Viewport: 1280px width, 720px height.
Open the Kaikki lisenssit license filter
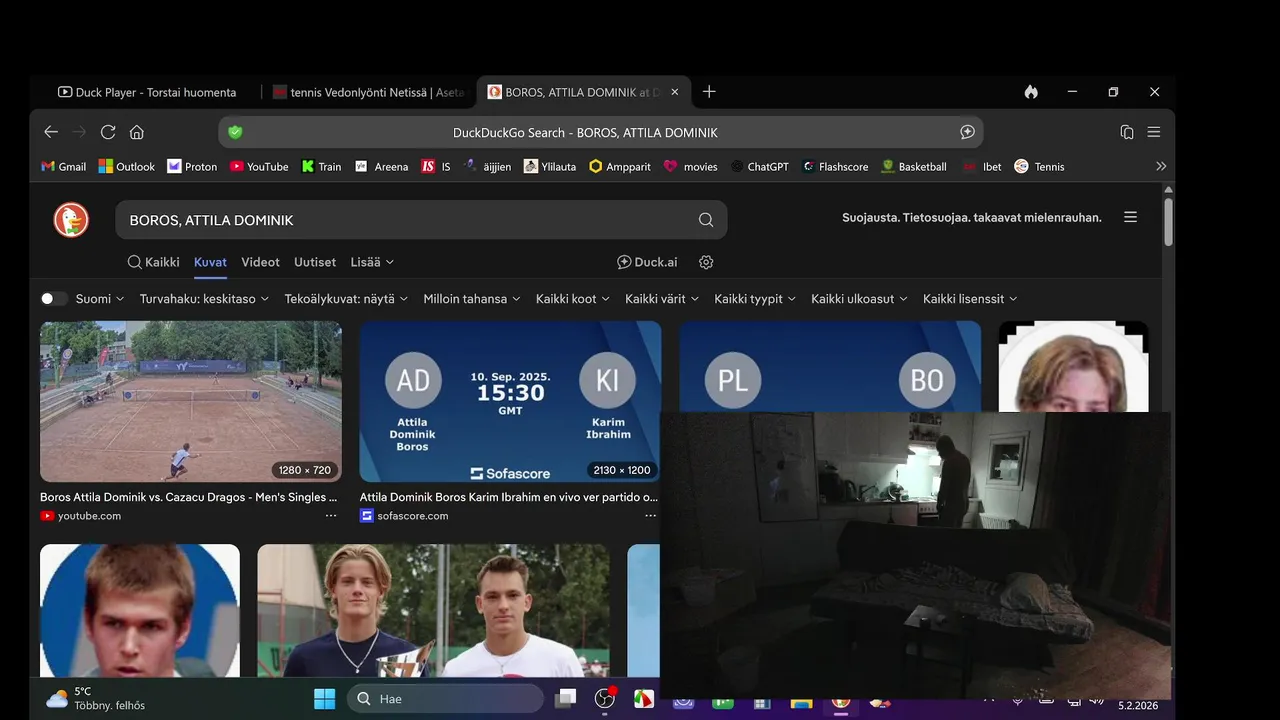970,299
